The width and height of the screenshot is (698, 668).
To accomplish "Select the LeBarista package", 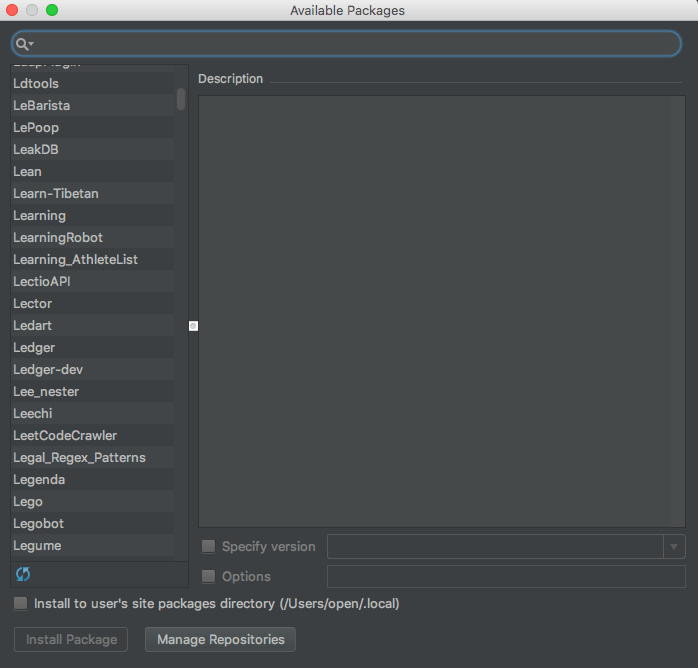I will 93,105.
